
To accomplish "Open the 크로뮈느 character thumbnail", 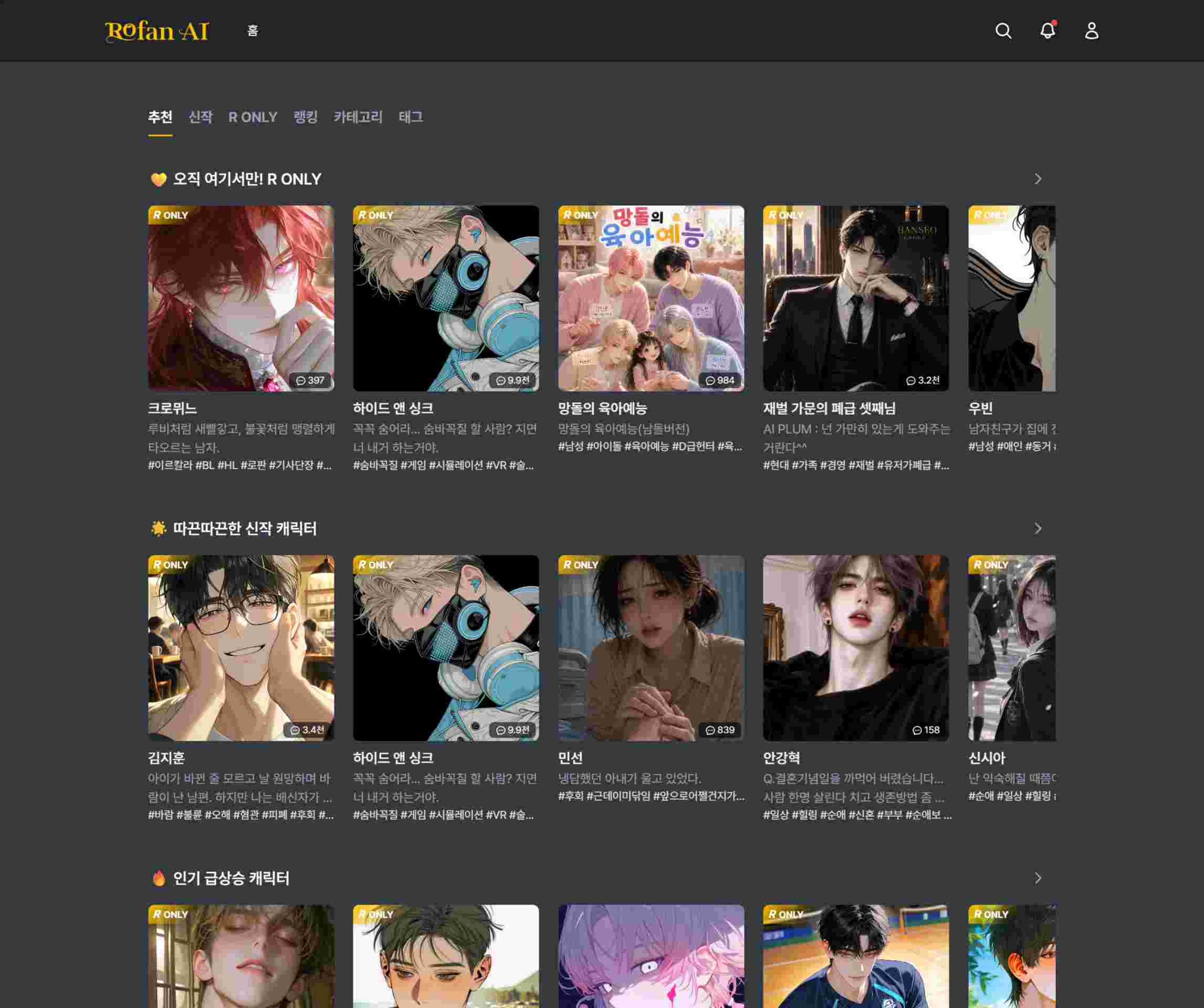I will coord(241,298).
